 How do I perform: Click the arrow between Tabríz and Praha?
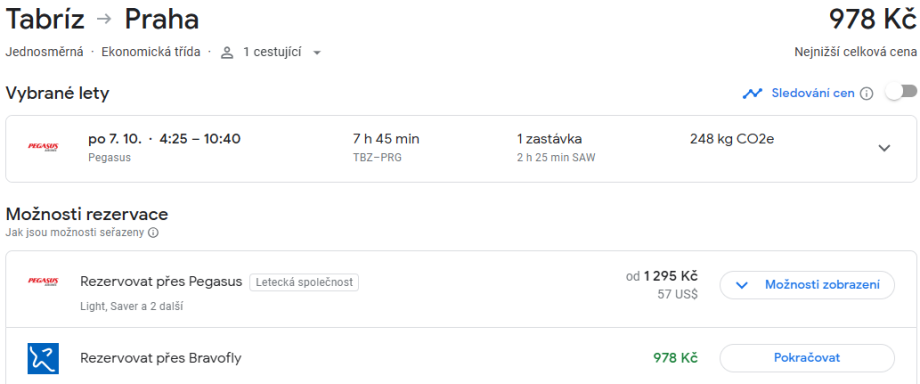tap(104, 19)
